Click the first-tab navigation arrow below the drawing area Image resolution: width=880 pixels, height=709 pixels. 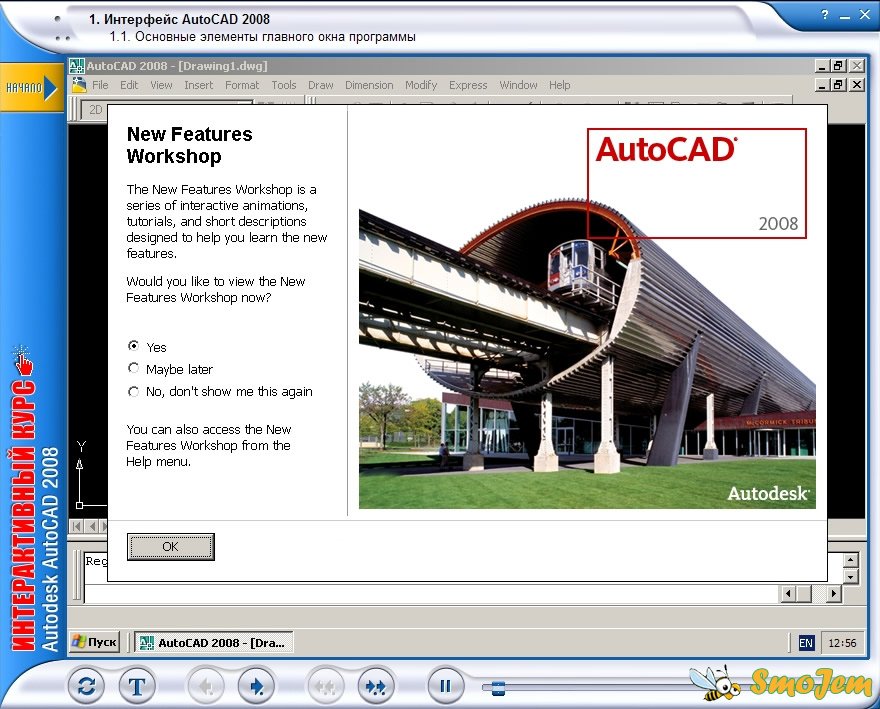77,526
